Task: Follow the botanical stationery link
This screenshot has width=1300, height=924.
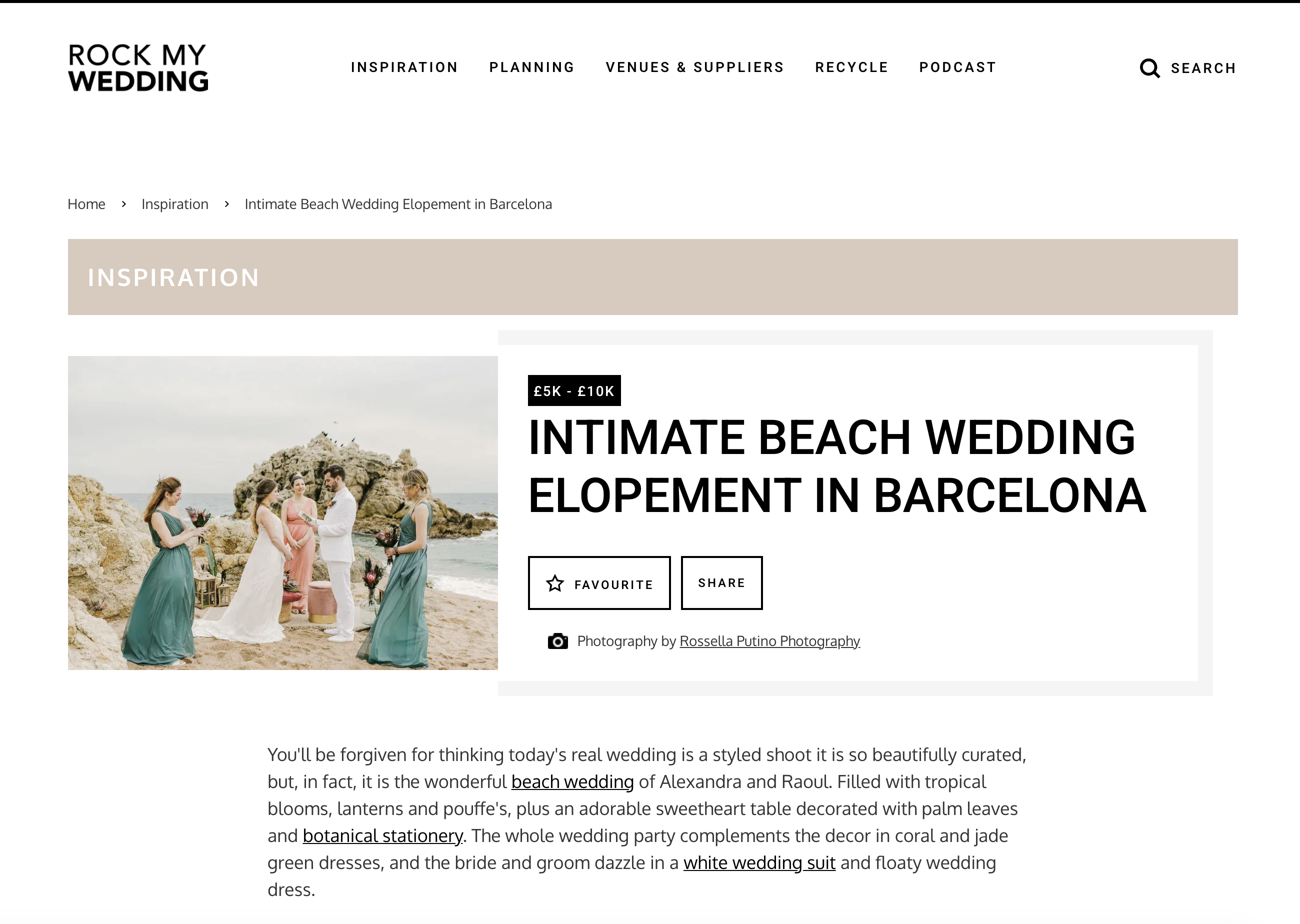Action: (x=382, y=836)
